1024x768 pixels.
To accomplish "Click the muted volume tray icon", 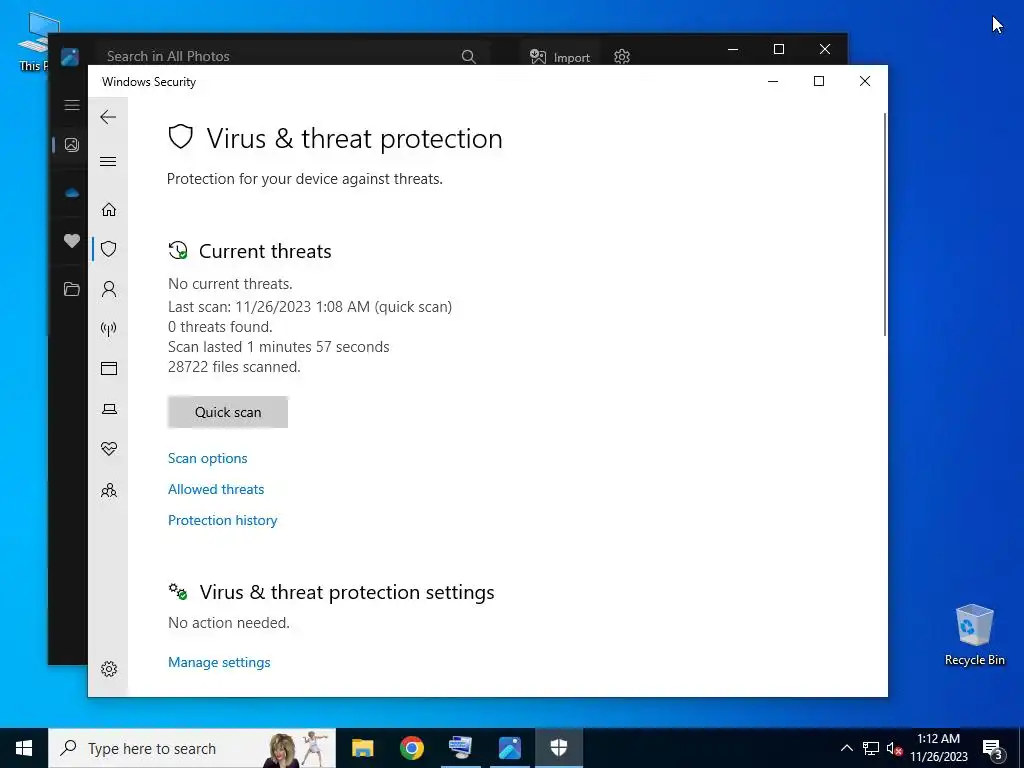I will click(x=894, y=748).
